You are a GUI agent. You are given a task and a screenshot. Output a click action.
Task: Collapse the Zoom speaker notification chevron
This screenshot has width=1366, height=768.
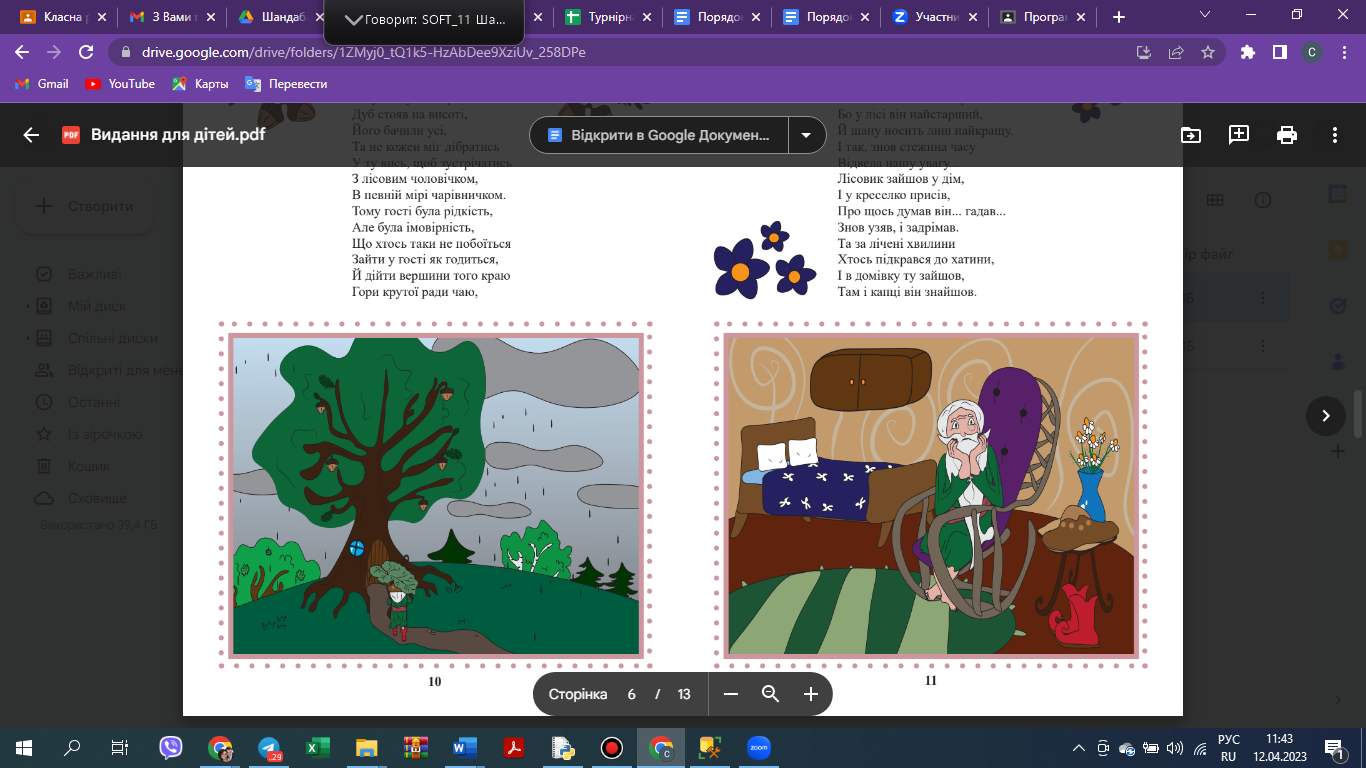352,18
